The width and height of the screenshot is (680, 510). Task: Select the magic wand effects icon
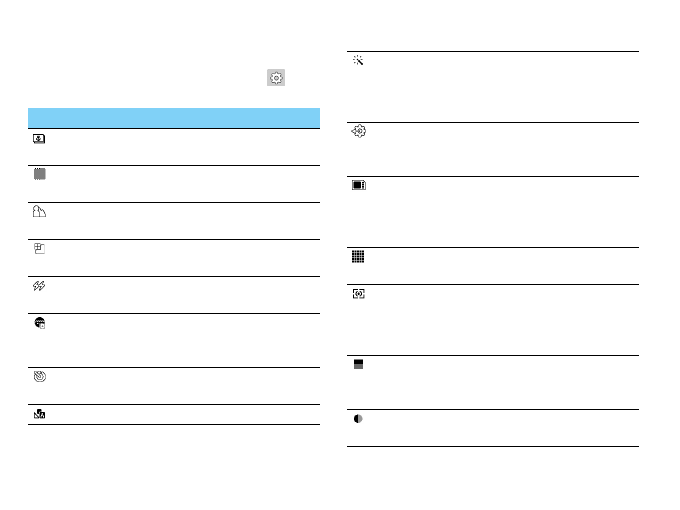point(358,61)
